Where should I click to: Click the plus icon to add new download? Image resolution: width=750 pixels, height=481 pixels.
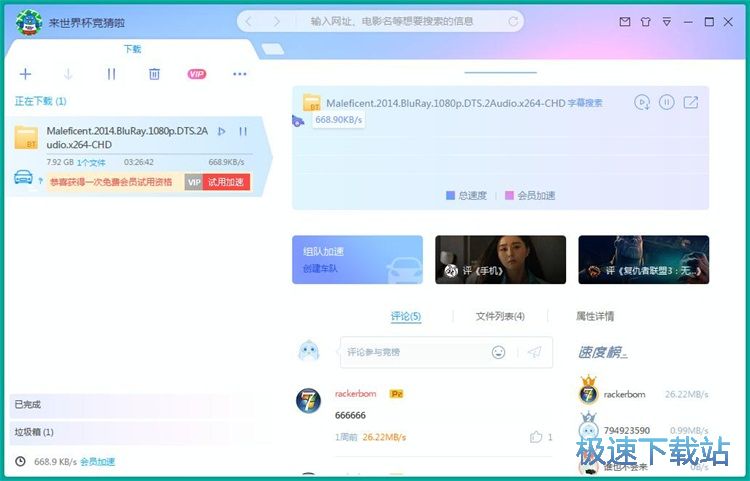coord(26,74)
